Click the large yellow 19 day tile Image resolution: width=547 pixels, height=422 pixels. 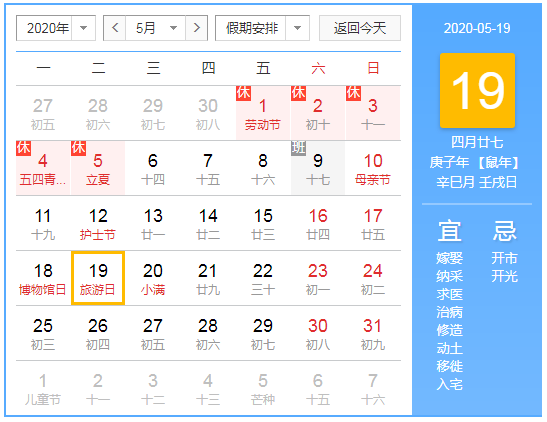477,90
